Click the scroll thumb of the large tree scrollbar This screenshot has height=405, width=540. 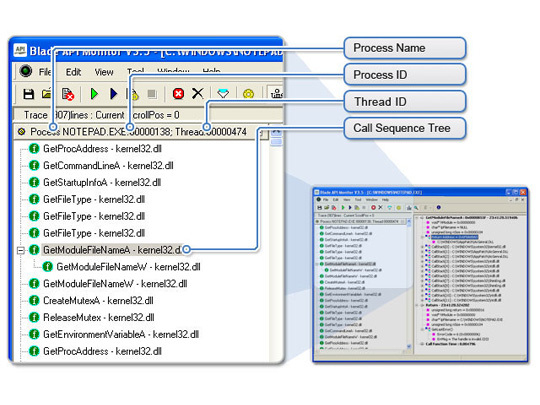coord(276,142)
